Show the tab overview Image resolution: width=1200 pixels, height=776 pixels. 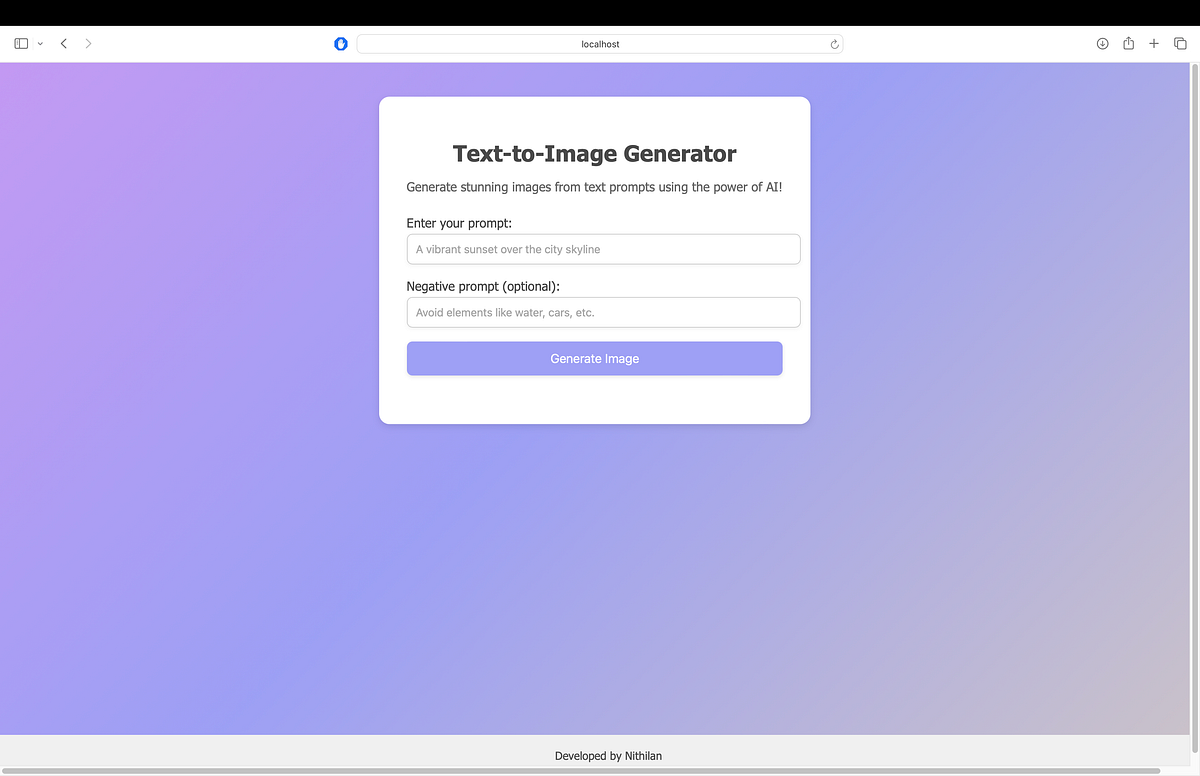[x=1180, y=43]
